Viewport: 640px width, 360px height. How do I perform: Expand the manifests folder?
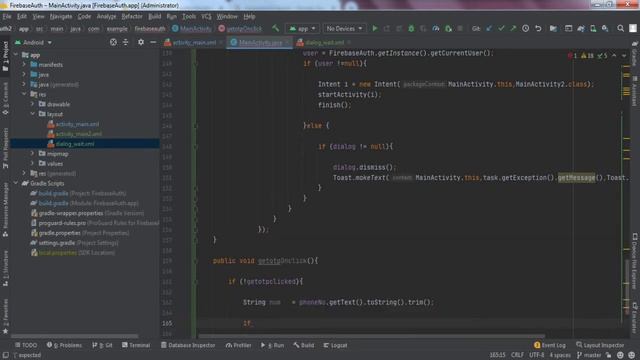[x=24, y=64]
